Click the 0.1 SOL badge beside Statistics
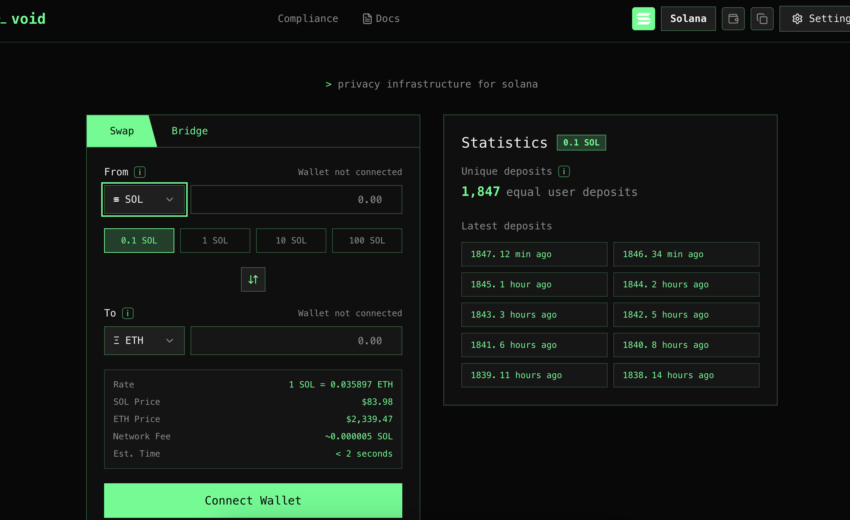Screen dimensions: 850x520 pos(581,143)
